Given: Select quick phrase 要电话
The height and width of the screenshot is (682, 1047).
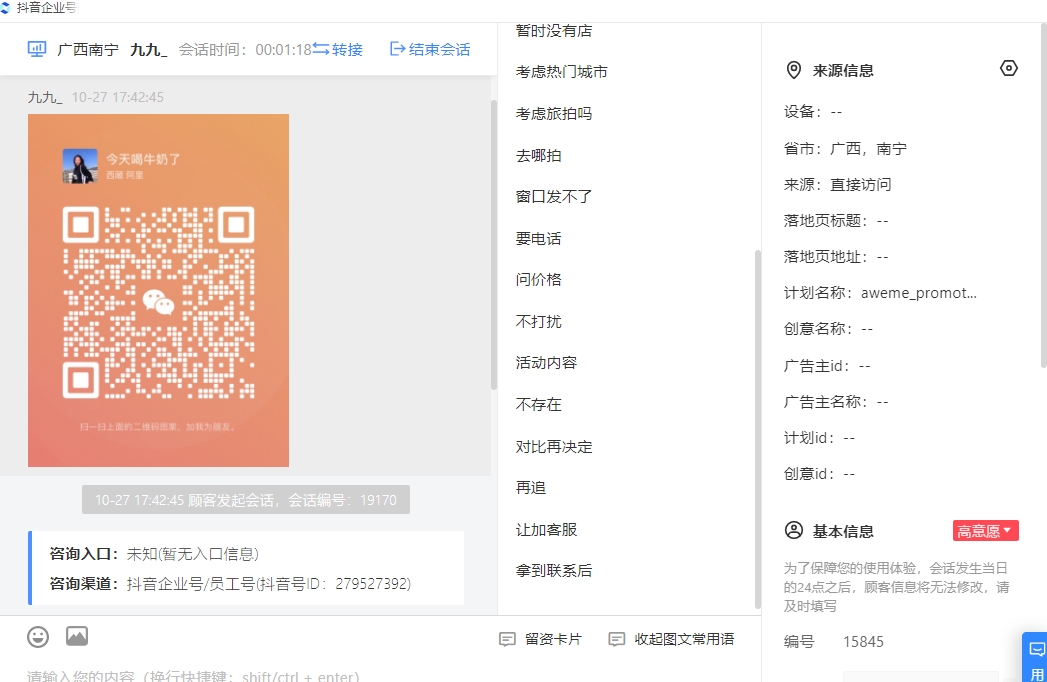Looking at the screenshot, I should tap(538, 238).
